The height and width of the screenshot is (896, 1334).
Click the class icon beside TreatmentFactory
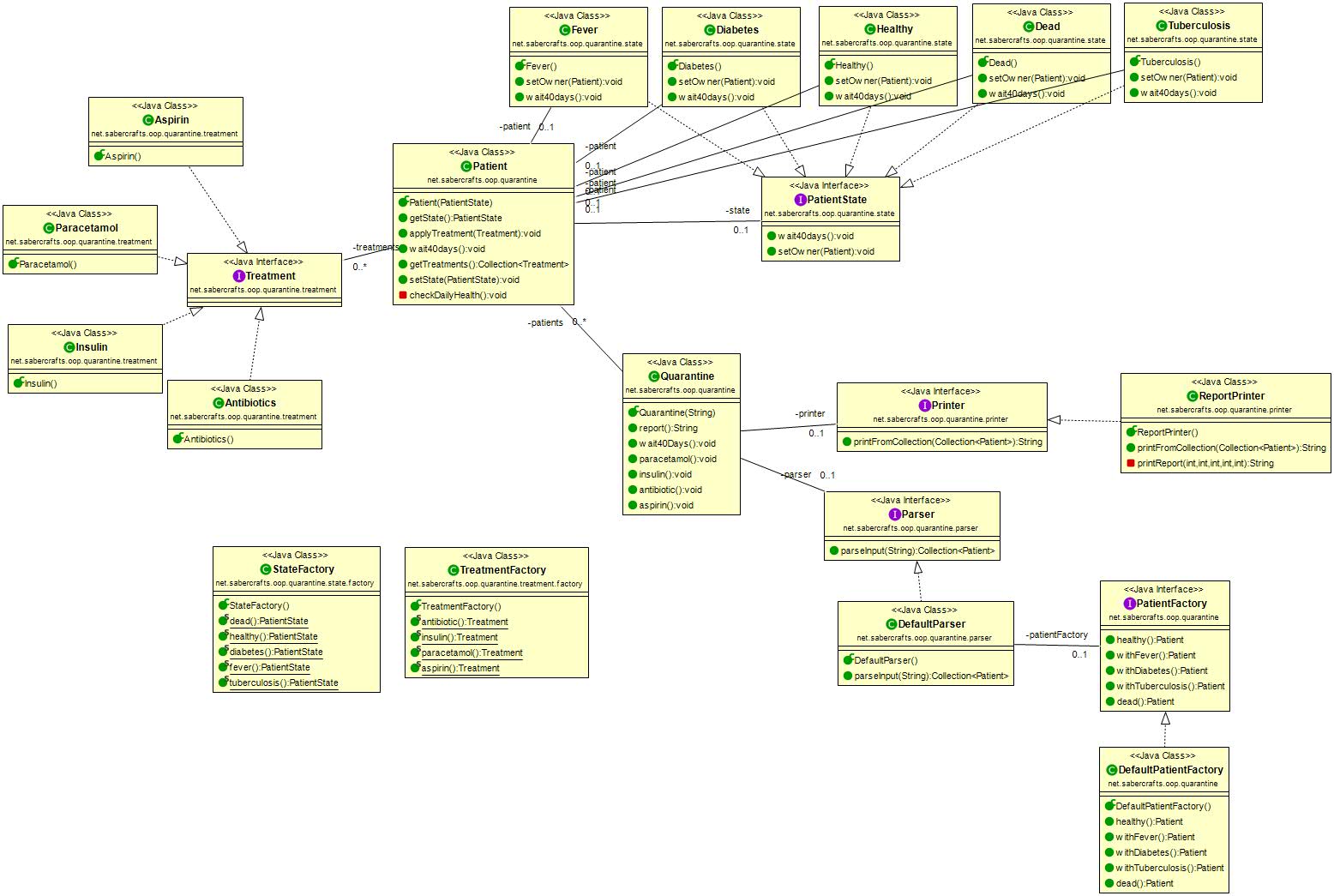pos(453,571)
